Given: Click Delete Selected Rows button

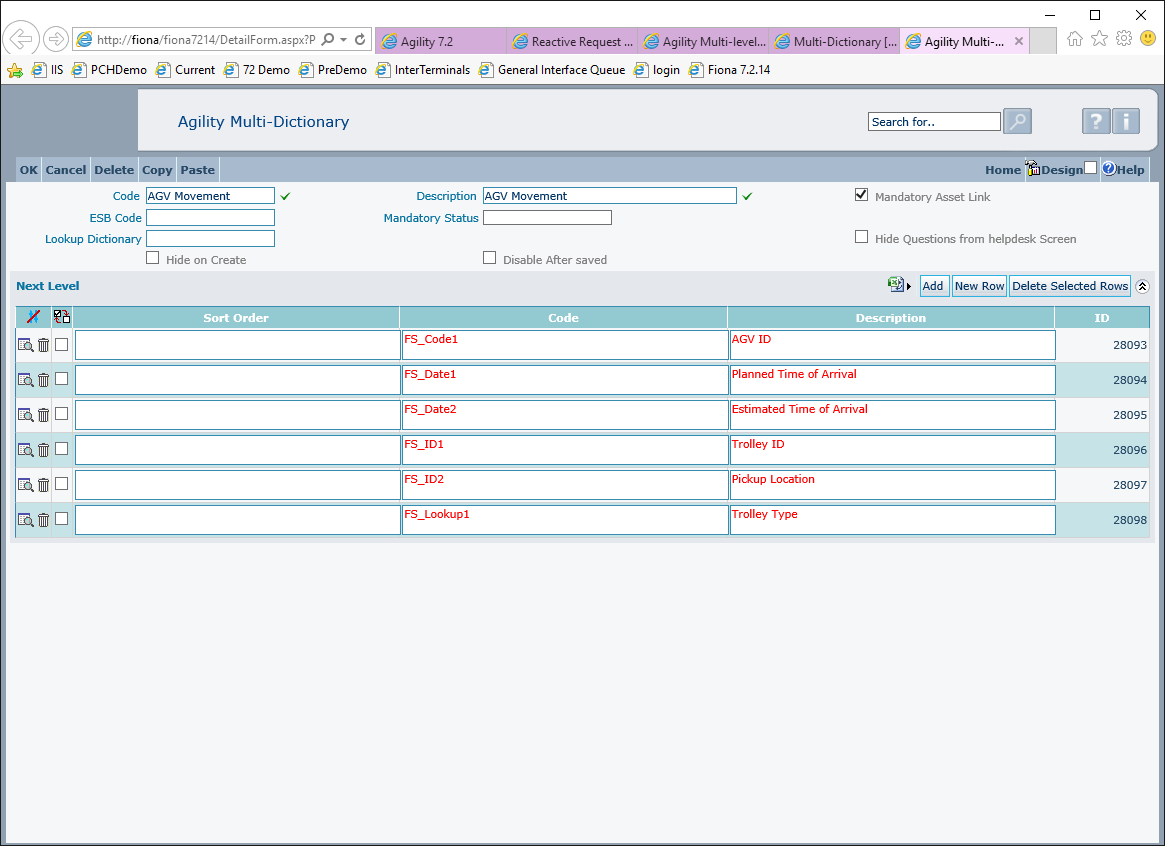Looking at the screenshot, I should [x=1070, y=286].
